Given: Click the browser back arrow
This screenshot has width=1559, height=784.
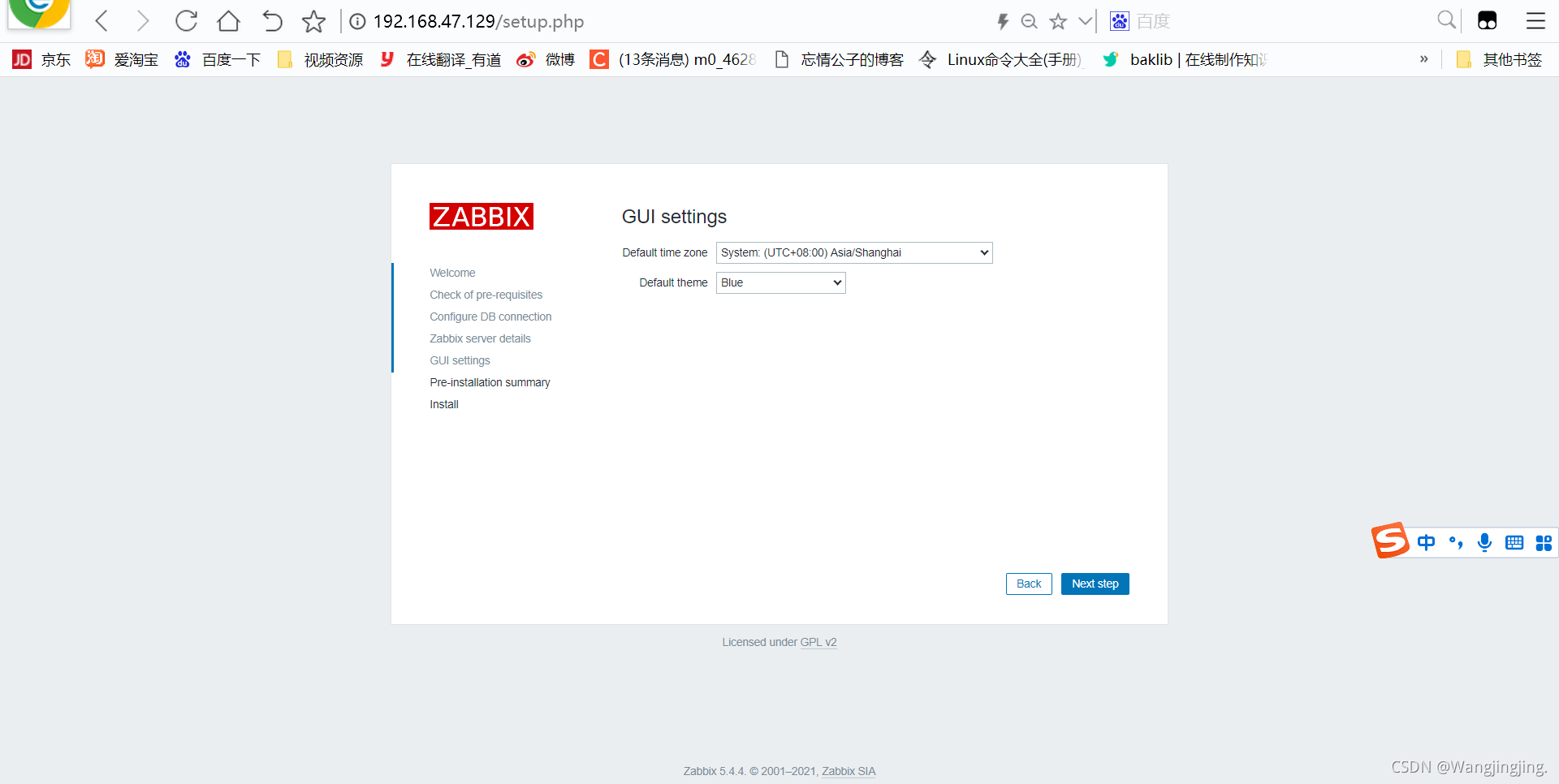Looking at the screenshot, I should pos(101,21).
